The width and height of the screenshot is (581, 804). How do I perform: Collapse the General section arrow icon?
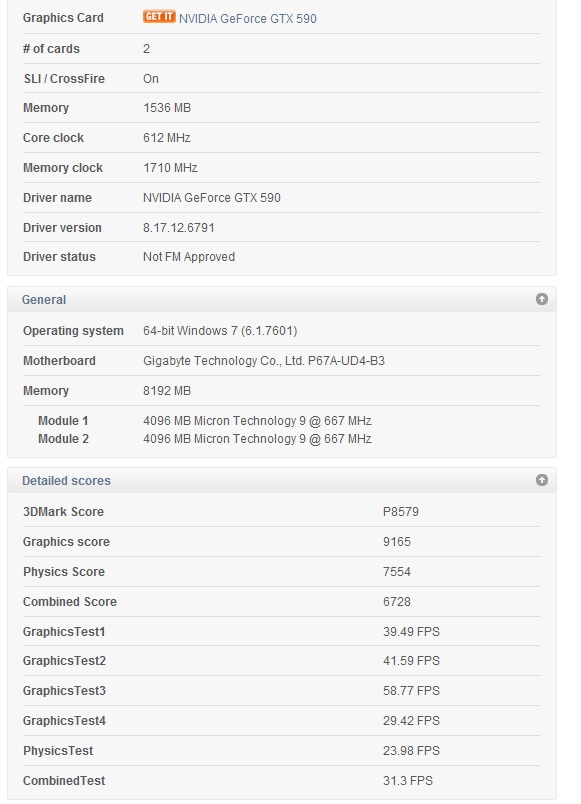pos(542,299)
